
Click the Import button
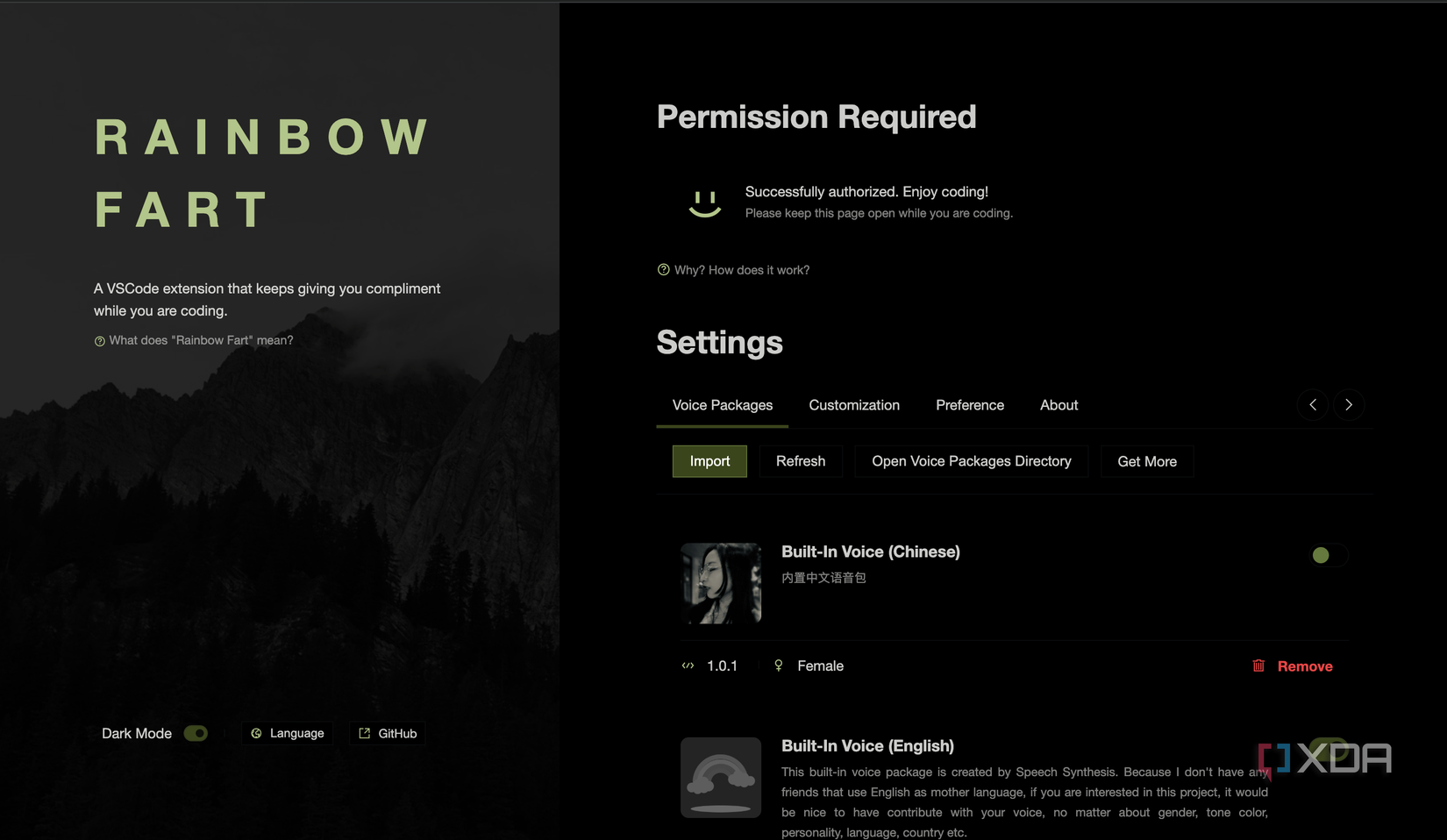click(x=709, y=461)
